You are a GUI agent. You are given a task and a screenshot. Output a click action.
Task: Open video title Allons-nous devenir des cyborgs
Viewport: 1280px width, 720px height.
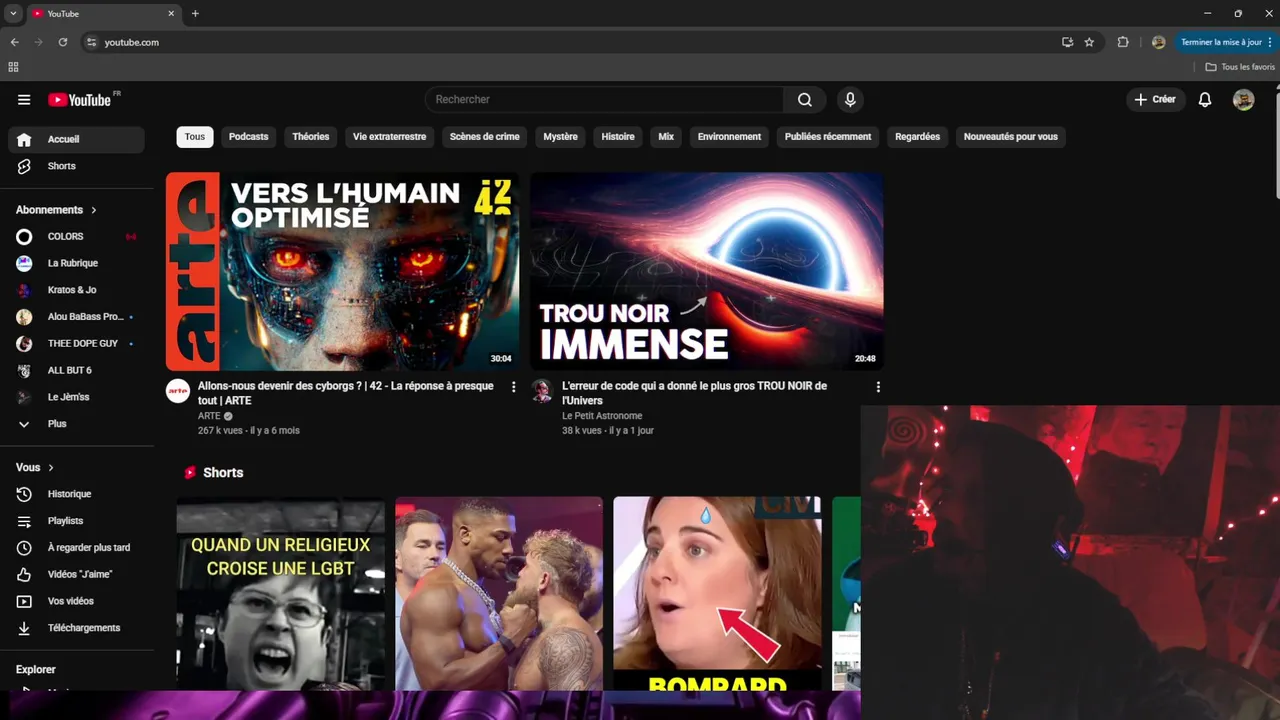(346, 393)
